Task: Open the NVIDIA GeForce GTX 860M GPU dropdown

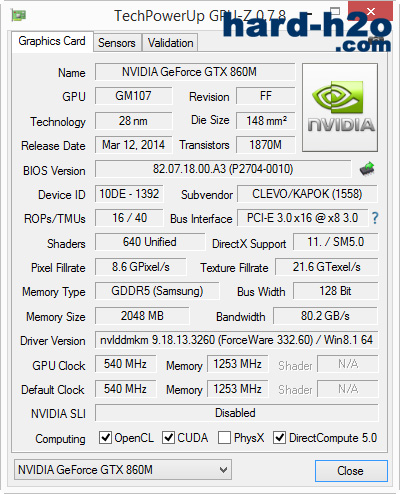Action: (123, 470)
